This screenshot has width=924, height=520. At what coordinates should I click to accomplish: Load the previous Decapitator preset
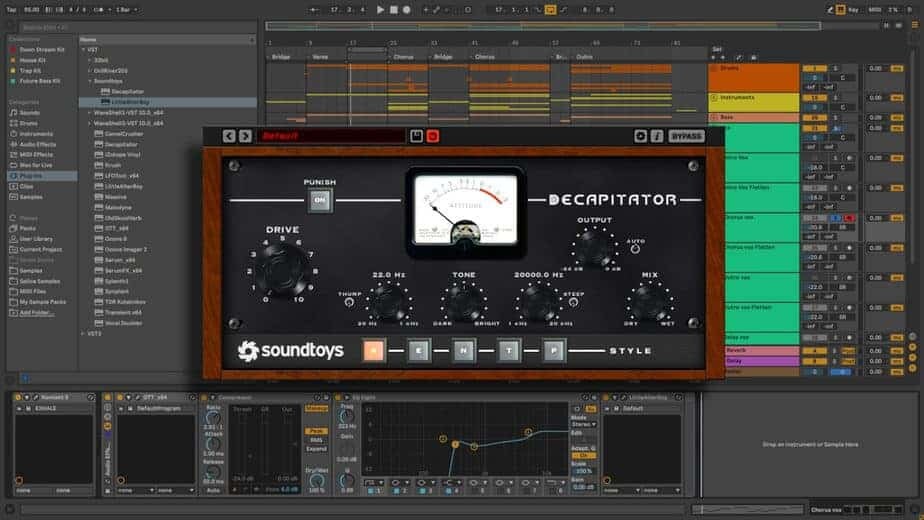coord(229,136)
